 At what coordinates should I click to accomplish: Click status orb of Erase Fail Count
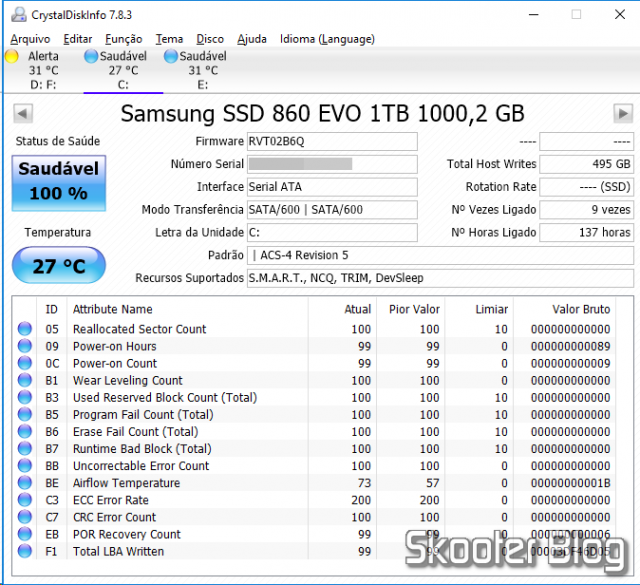pos(25,432)
